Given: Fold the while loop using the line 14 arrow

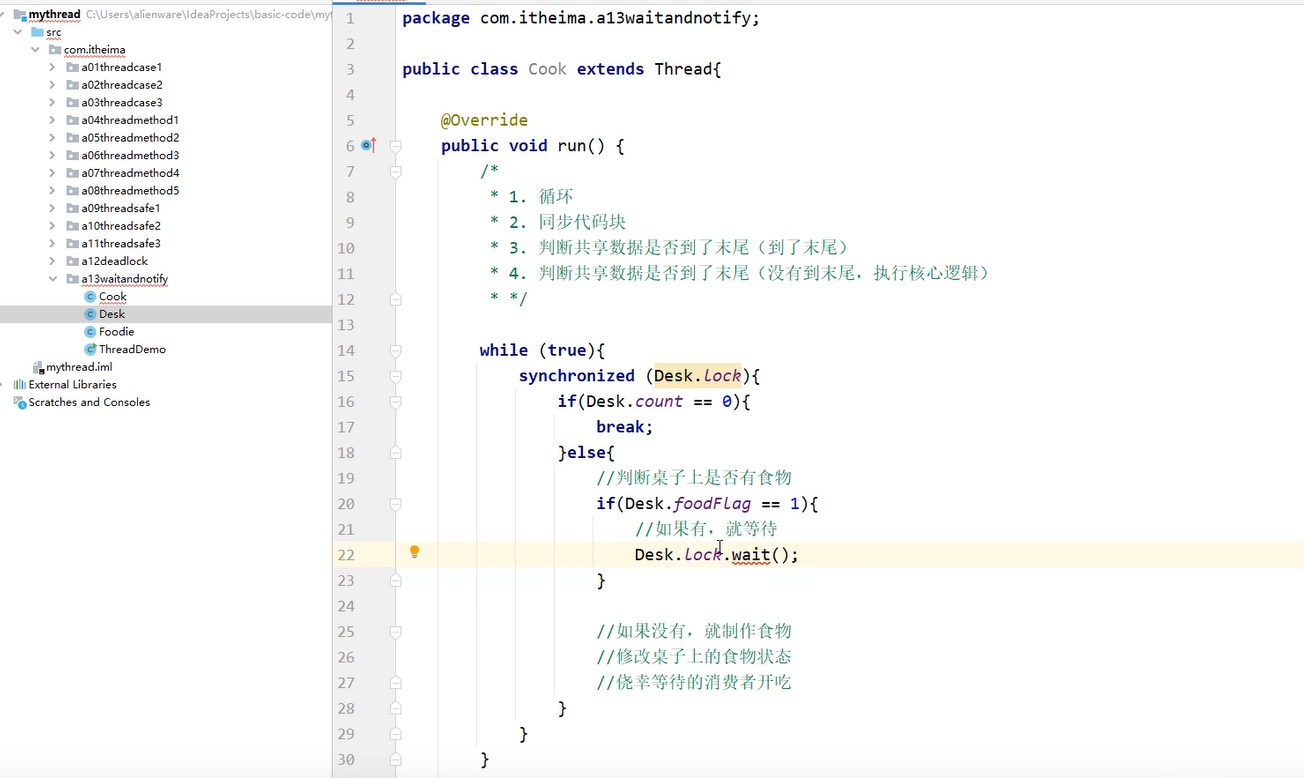Looking at the screenshot, I should 396,350.
